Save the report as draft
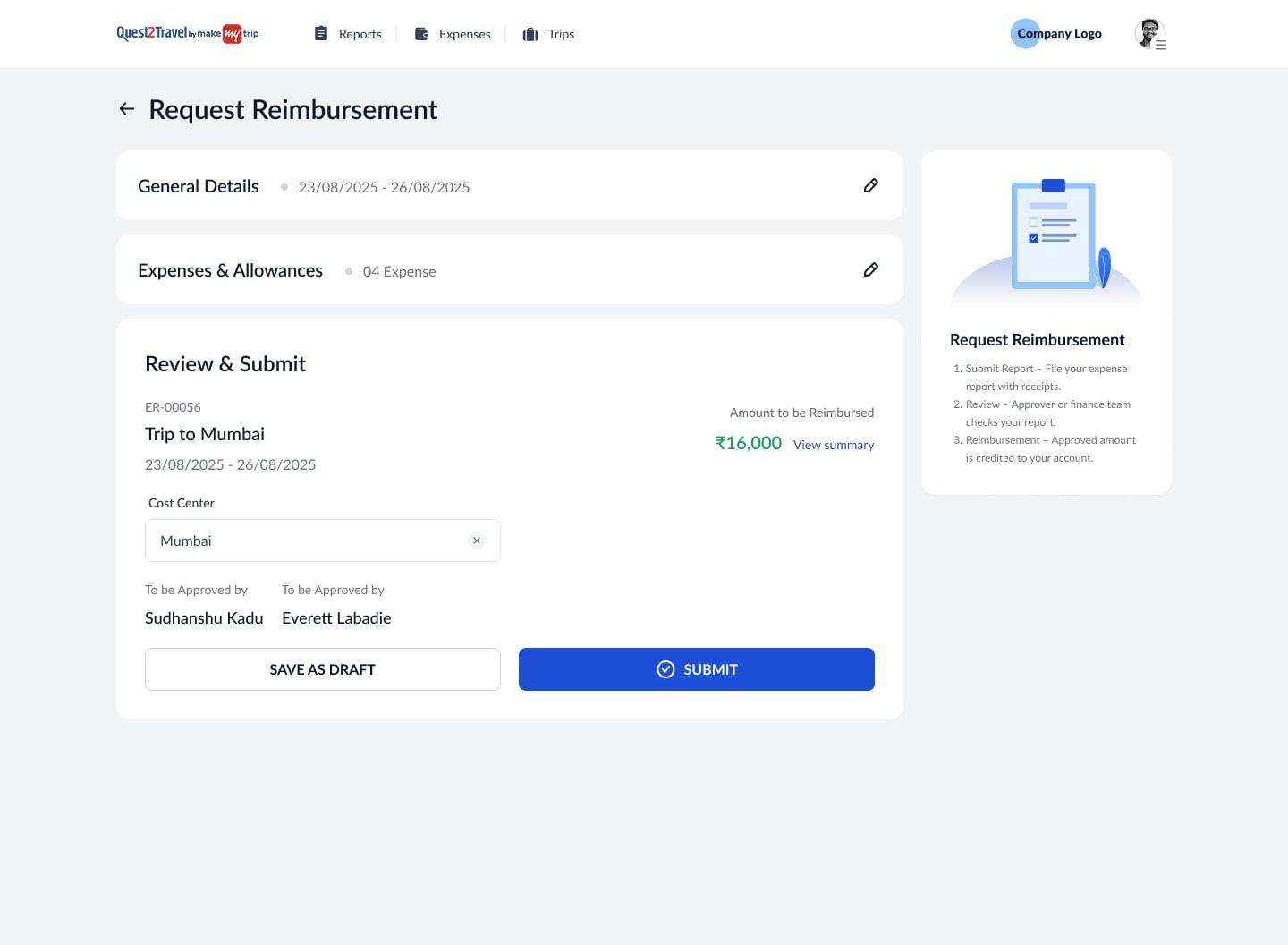This screenshot has width=1288, height=945. (x=323, y=669)
